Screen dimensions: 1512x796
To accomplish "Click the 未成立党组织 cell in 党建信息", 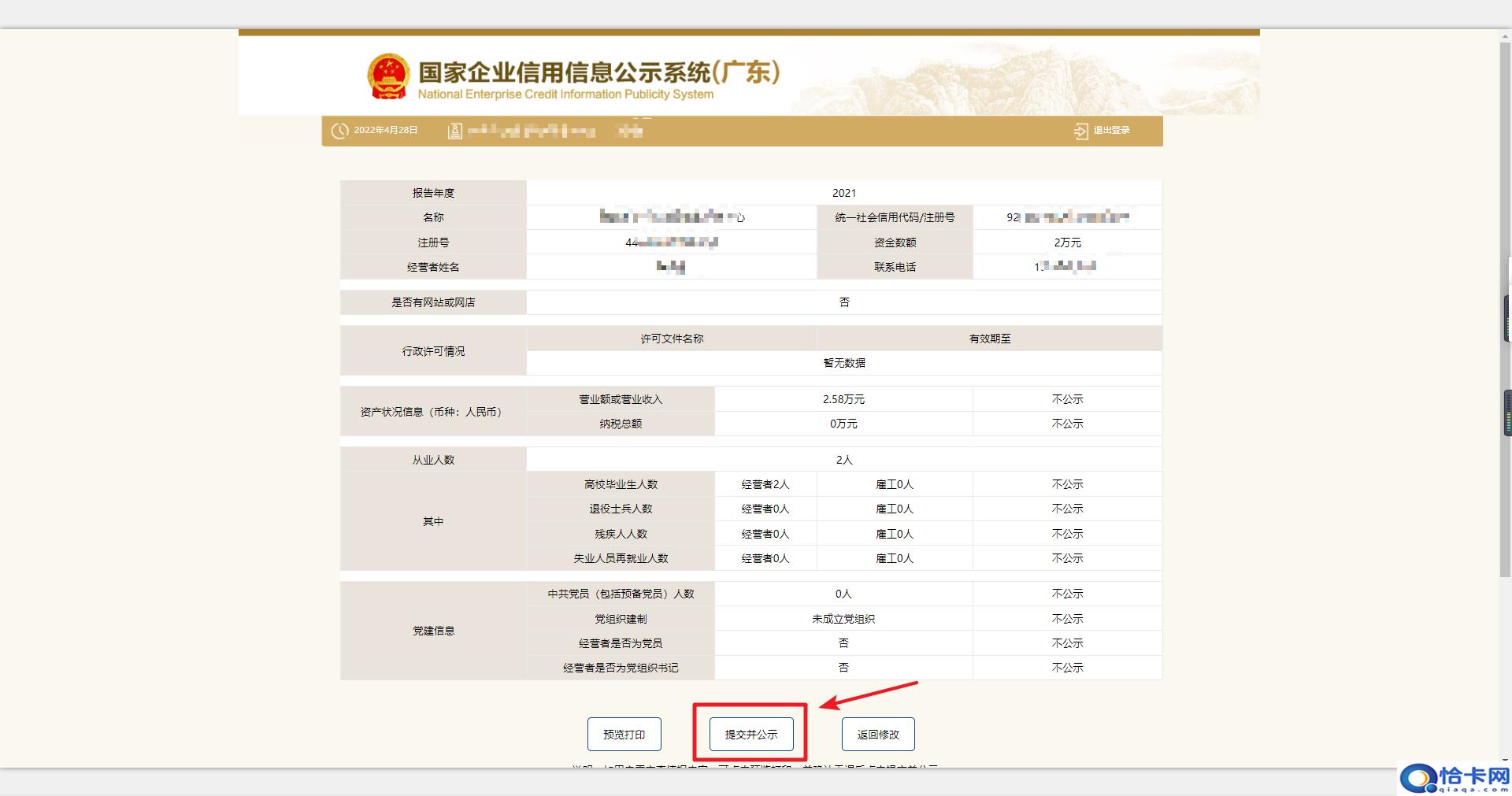I will click(844, 619).
